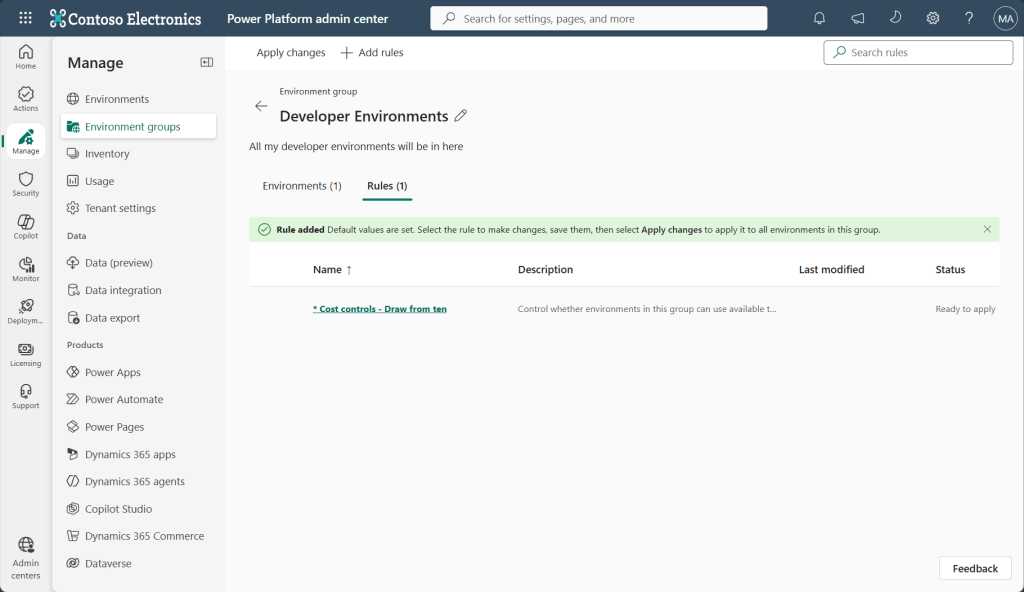Open help question mark icon
Image resolution: width=1024 pixels, height=592 pixels.
[969, 18]
